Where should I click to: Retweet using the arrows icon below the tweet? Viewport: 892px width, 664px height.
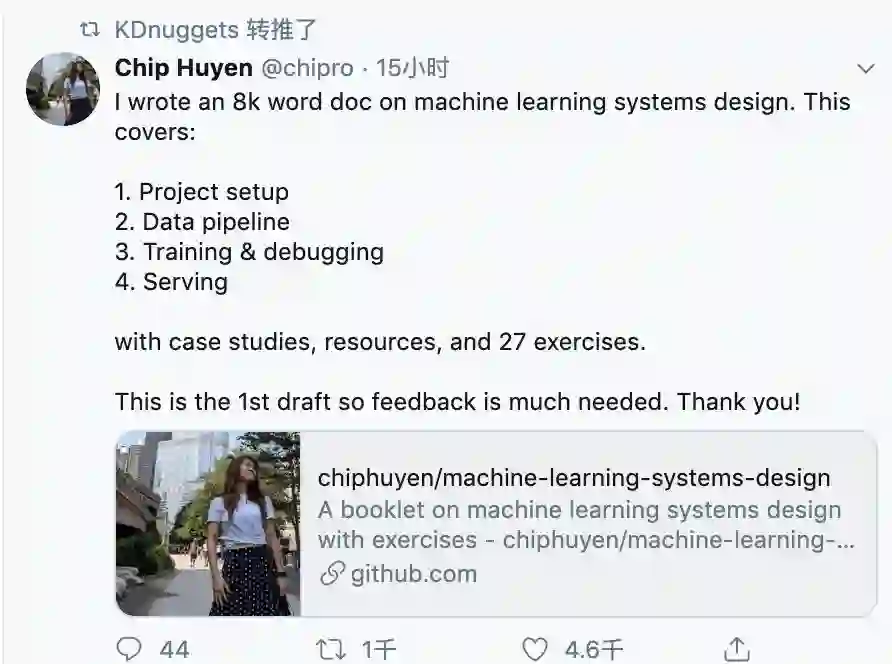[x=331, y=649]
